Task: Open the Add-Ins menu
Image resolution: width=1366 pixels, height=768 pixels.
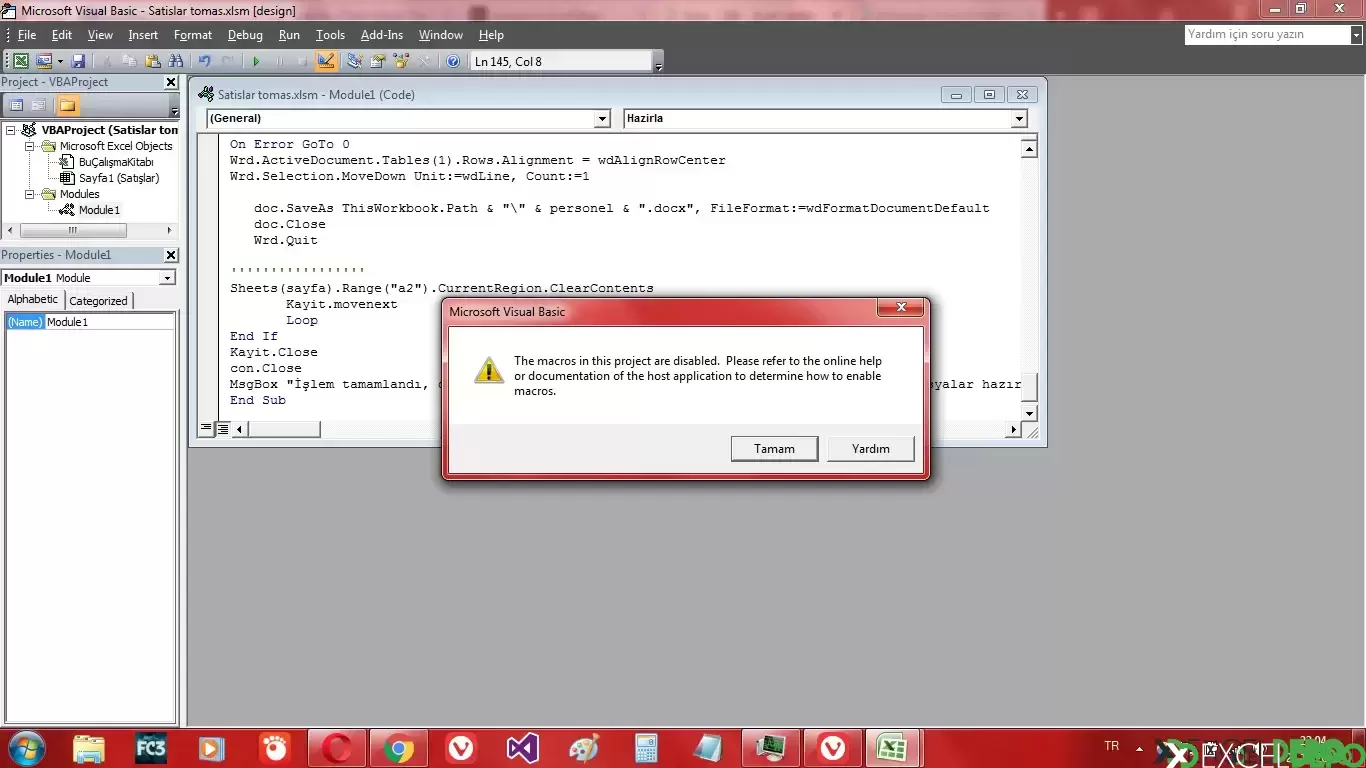Action: [x=382, y=35]
